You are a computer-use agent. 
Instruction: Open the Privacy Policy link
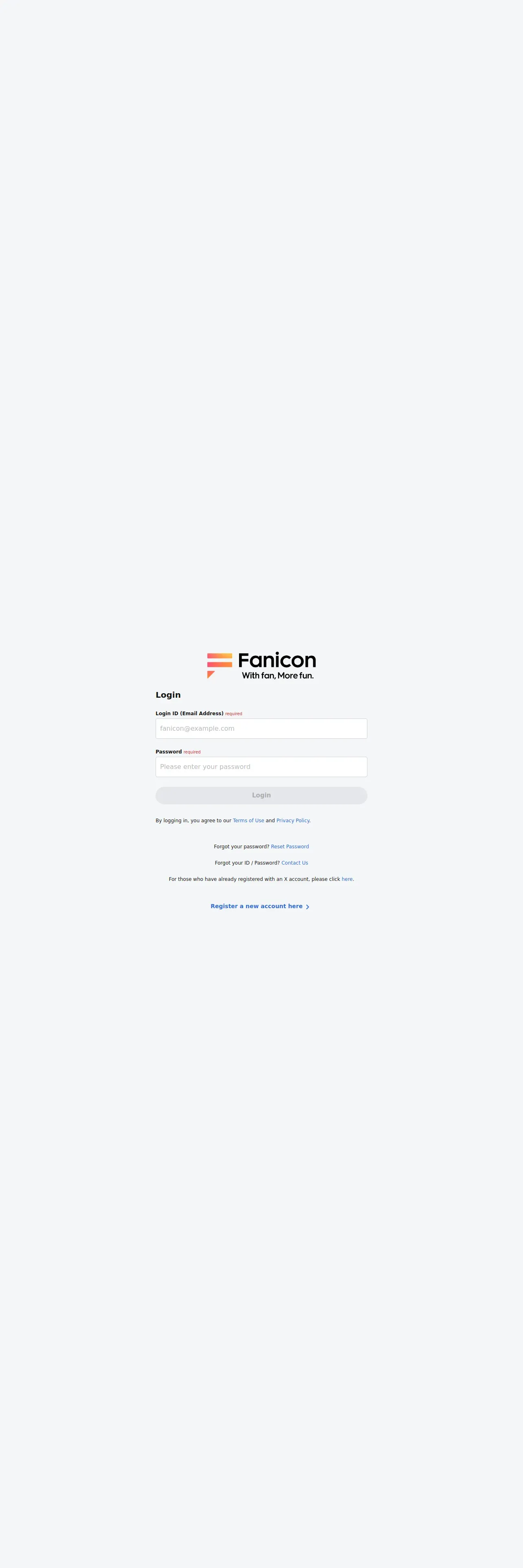[x=293, y=821]
